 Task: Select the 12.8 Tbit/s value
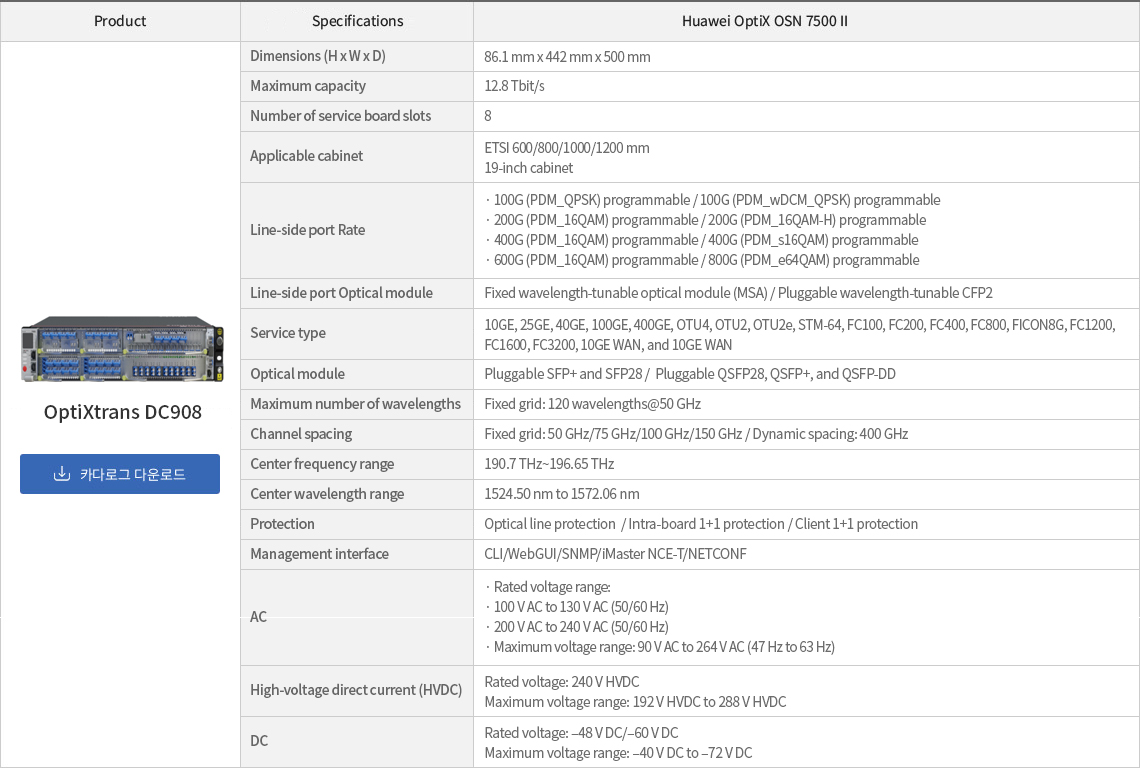coord(514,86)
